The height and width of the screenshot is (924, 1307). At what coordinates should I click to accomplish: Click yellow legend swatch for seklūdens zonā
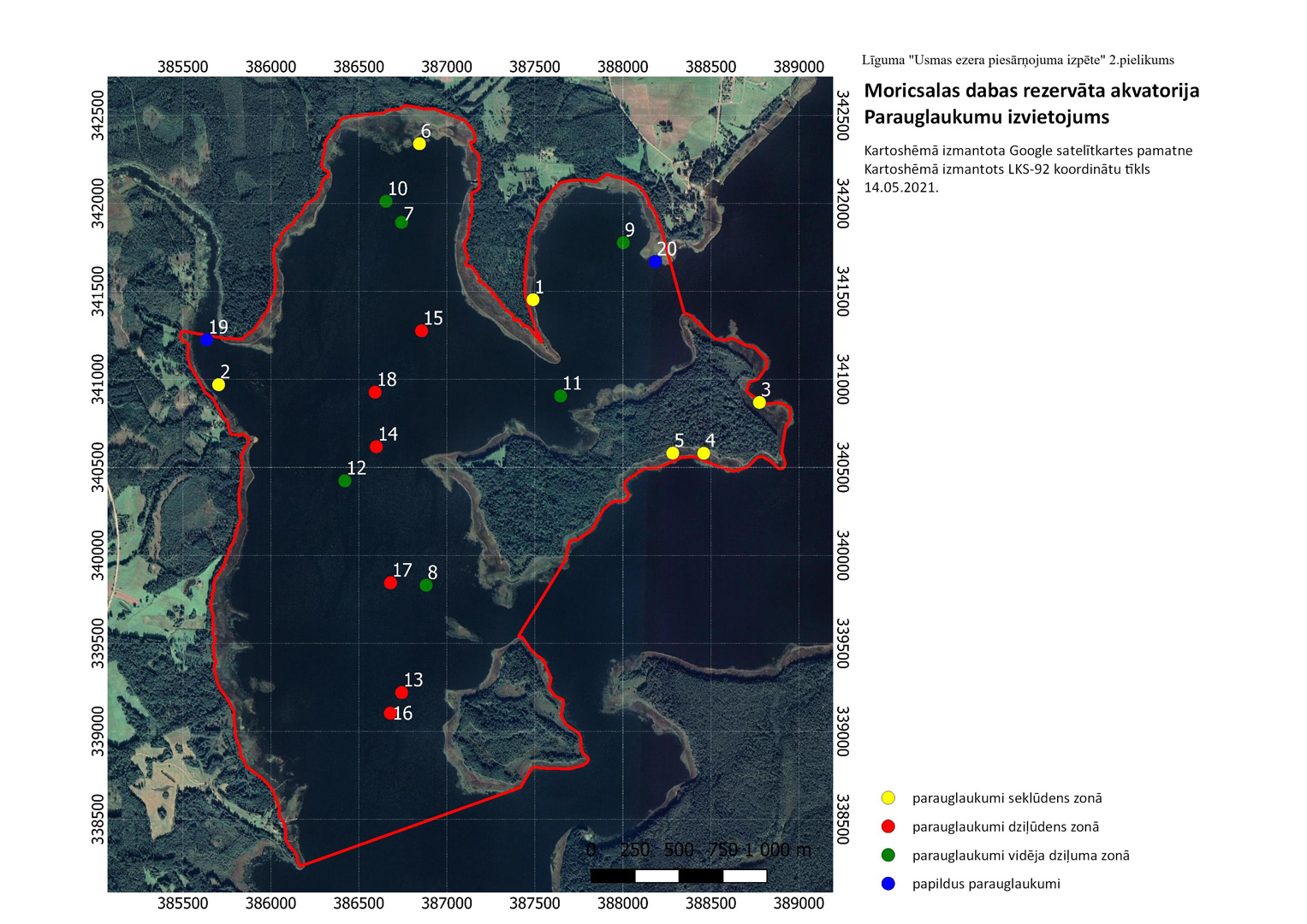[x=888, y=798]
